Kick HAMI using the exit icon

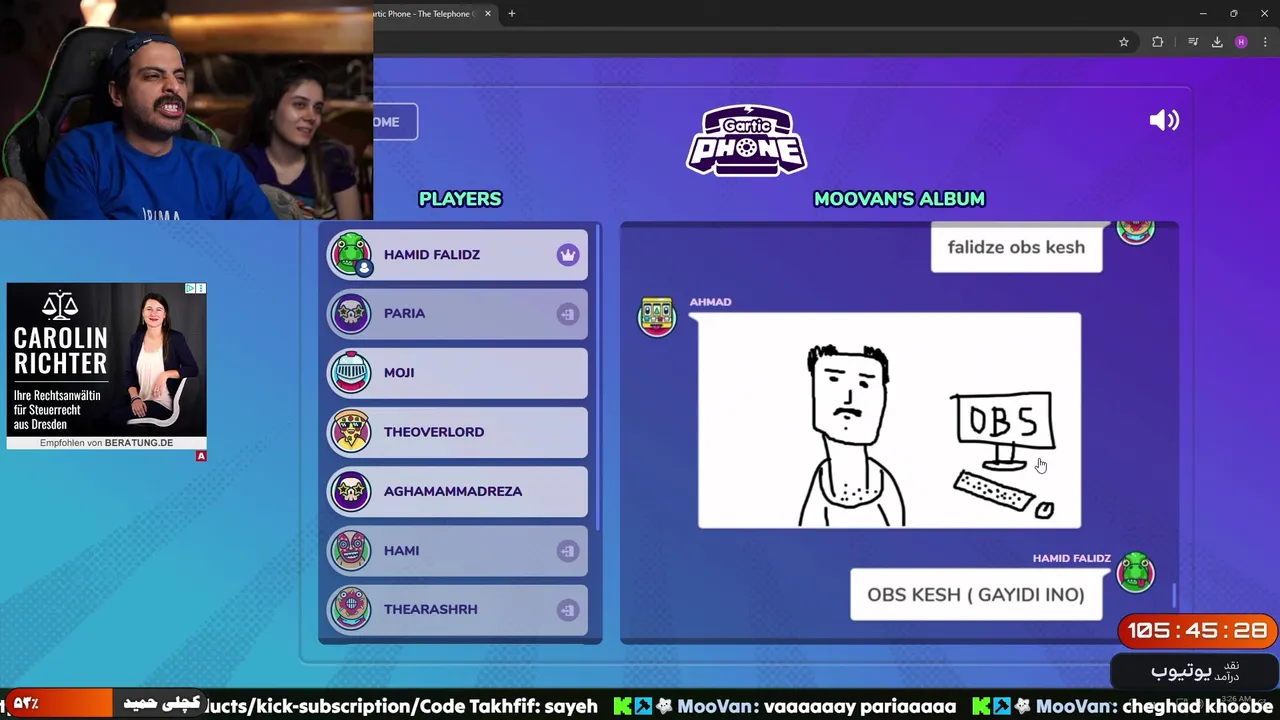click(568, 551)
